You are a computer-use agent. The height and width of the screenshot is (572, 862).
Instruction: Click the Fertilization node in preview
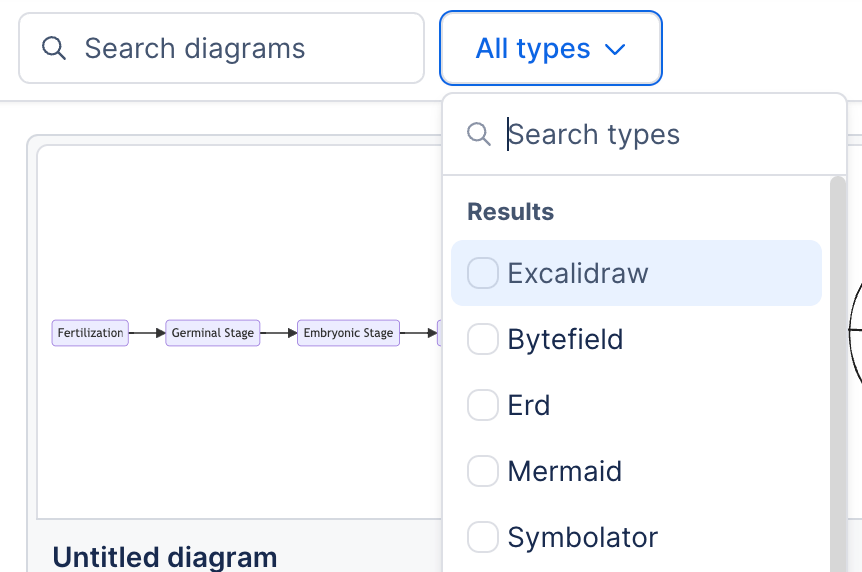[90, 333]
